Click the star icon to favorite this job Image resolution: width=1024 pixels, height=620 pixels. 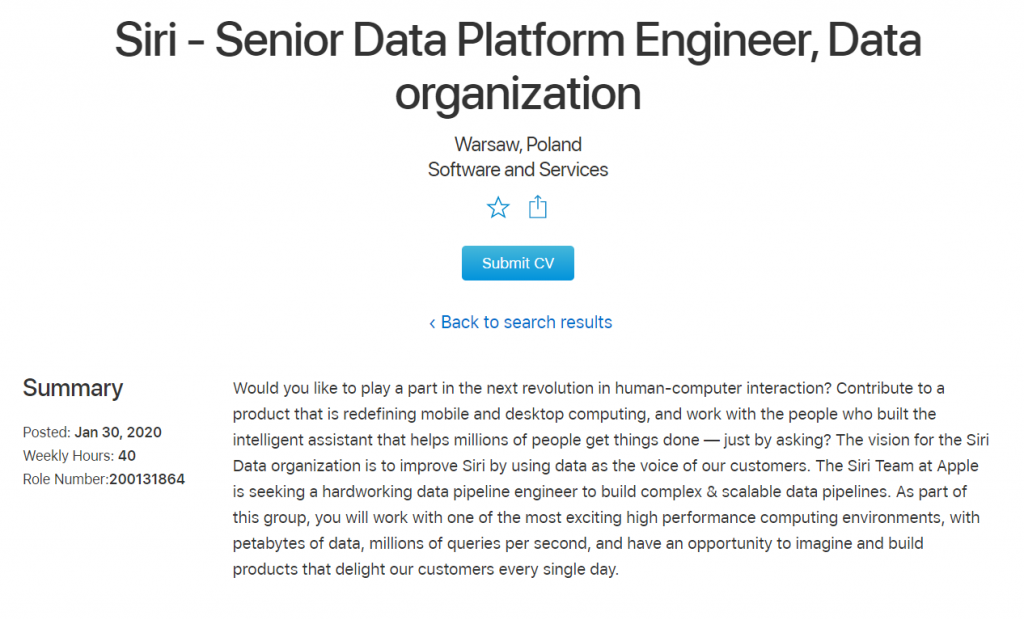click(498, 208)
